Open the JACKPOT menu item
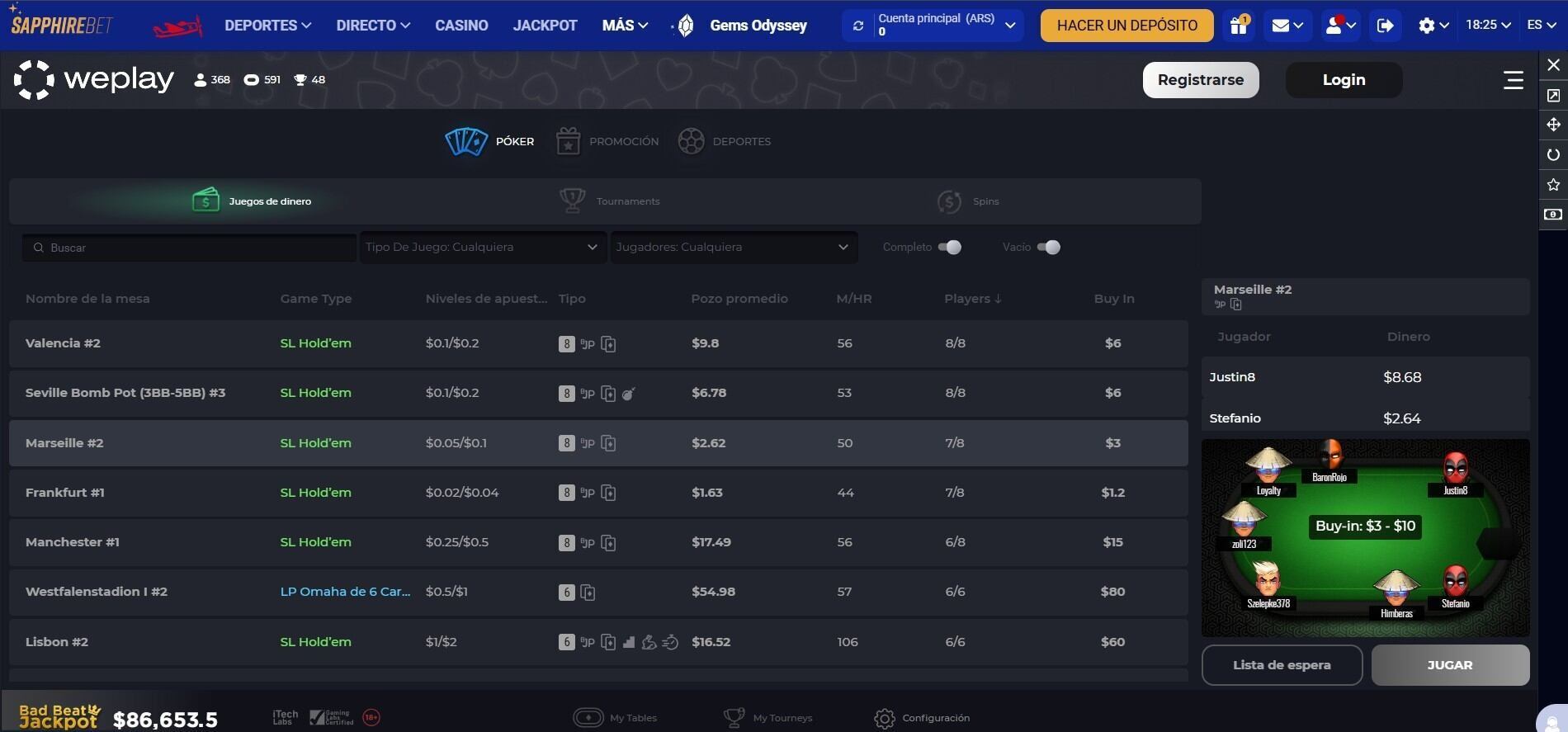The image size is (1568, 732). pyautogui.click(x=545, y=26)
